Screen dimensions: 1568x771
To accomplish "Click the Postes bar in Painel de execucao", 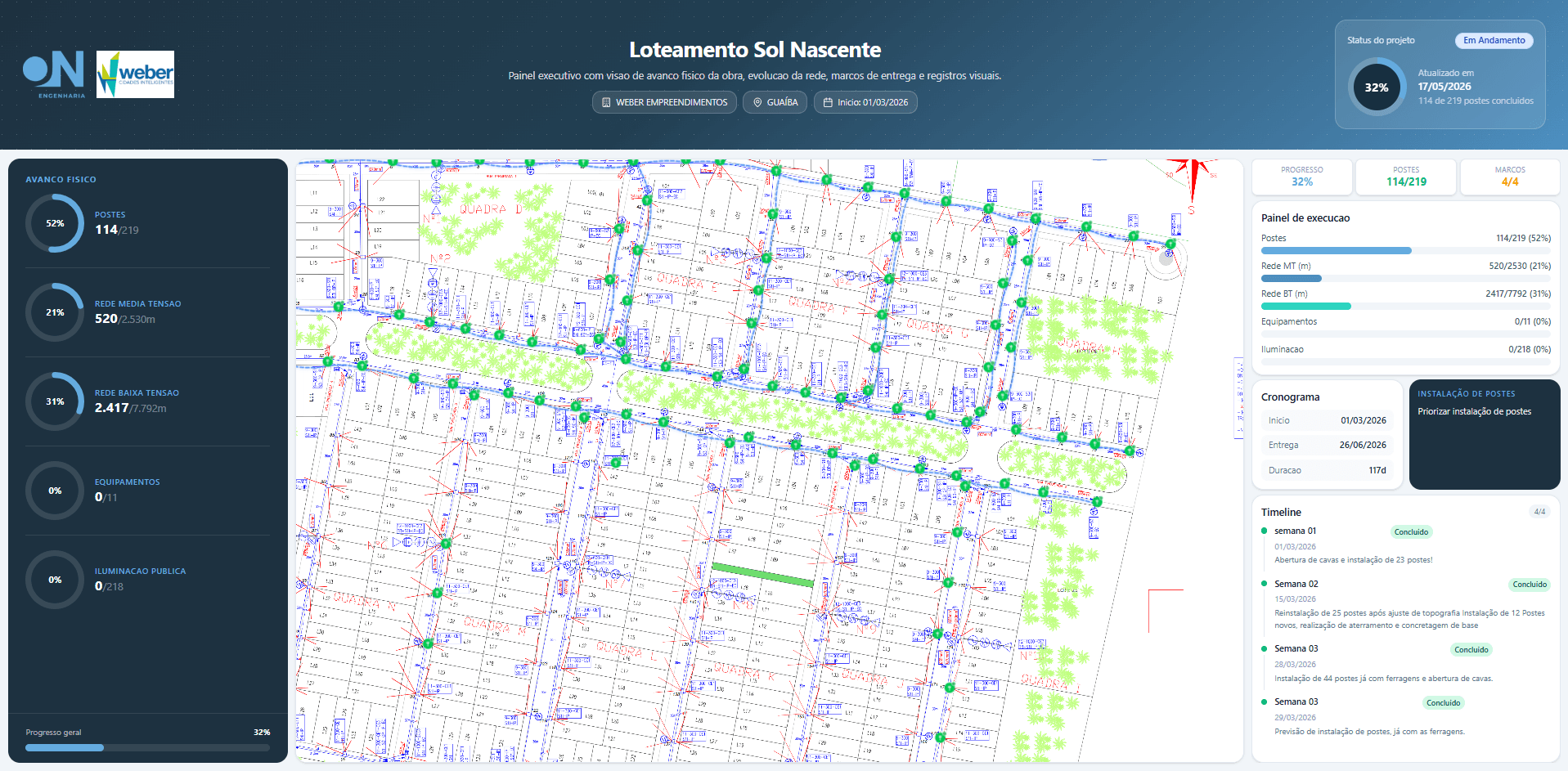I will (1406, 251).
